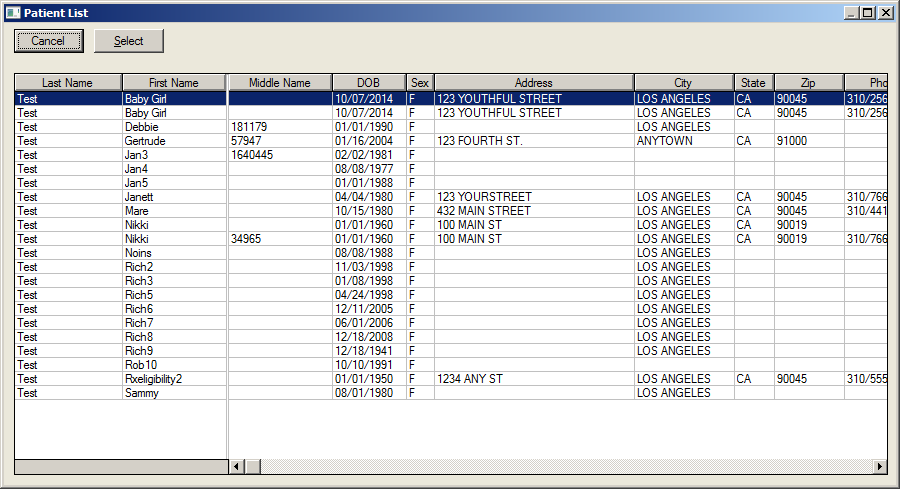This screenshot has height=489, width=900.
Task: Click the horizontal scrollbar thumb
Action: pyautogui.click(x=253, y=467)
